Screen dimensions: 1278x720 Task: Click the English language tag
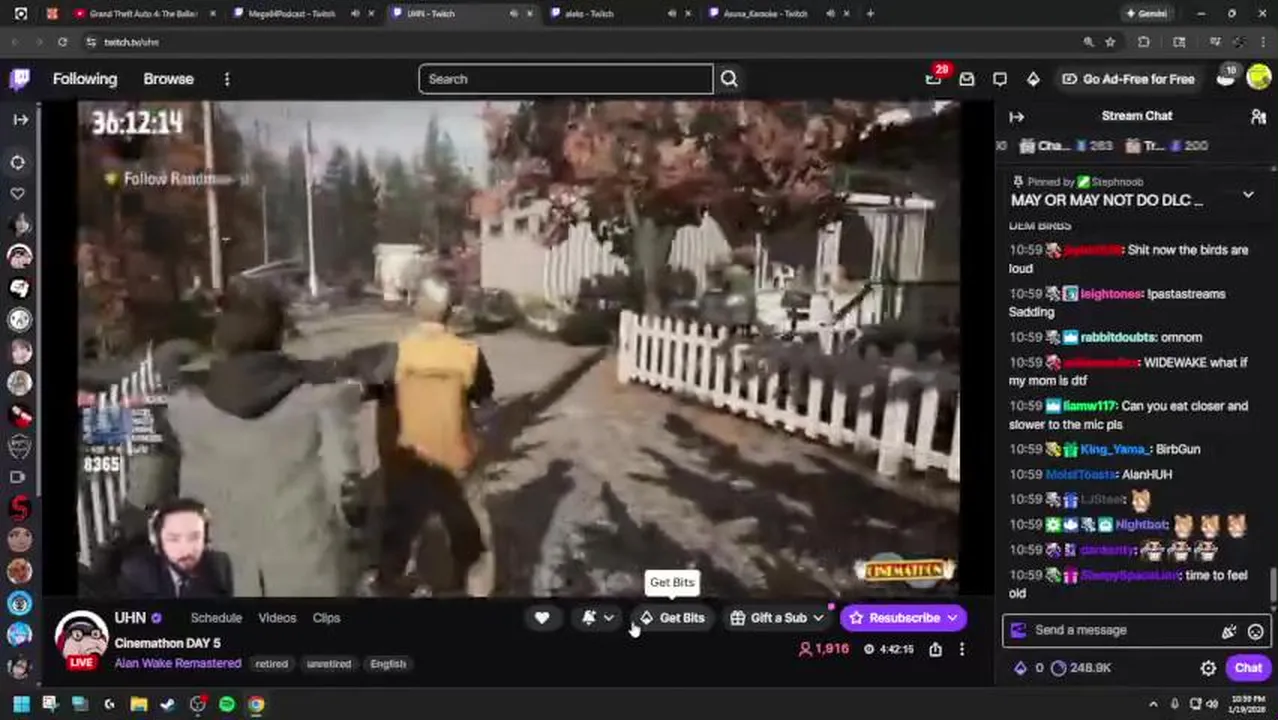tap(388, 664)
